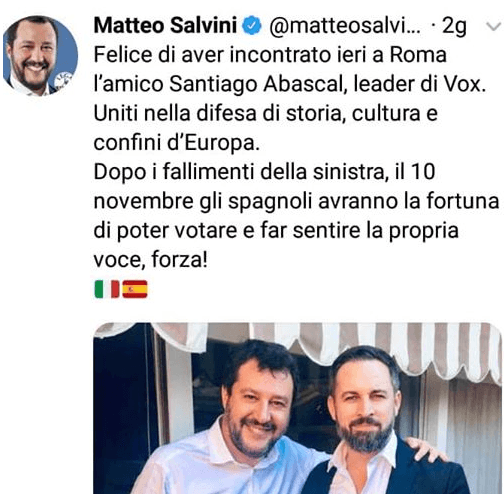The image size is (504, 494).
Task: Click the Lega logo inside the avatar
Action: tap(63, 81)
